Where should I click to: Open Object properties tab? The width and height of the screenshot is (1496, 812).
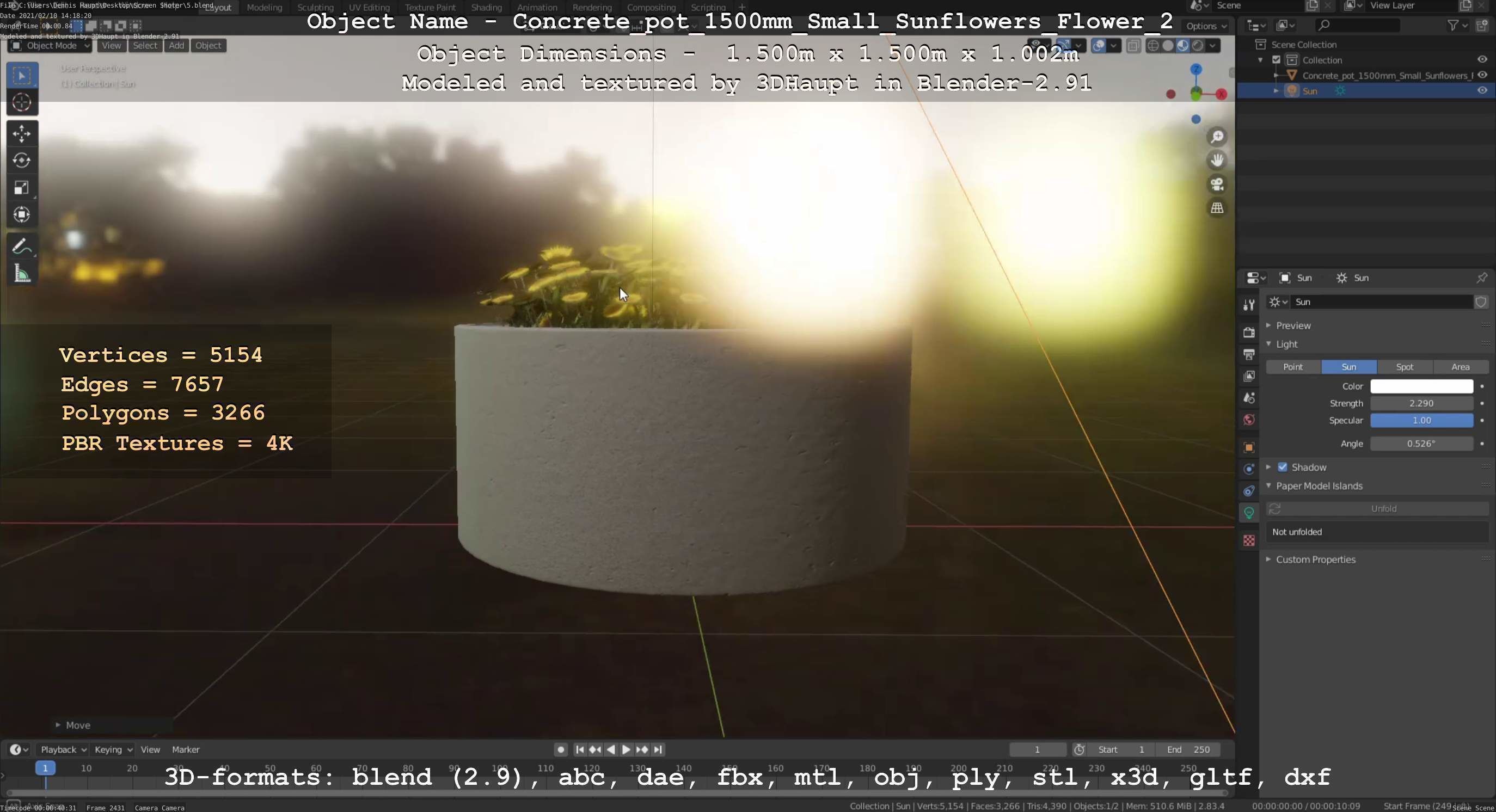click(1249, 447)
